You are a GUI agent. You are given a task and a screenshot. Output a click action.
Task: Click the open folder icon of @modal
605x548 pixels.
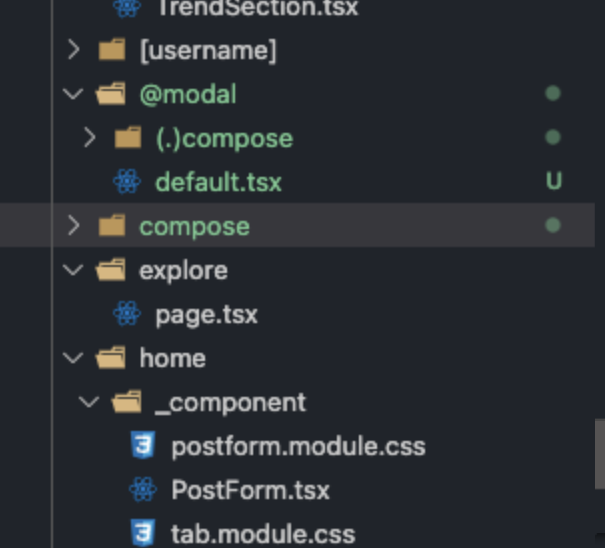click(x=111, y=93)
